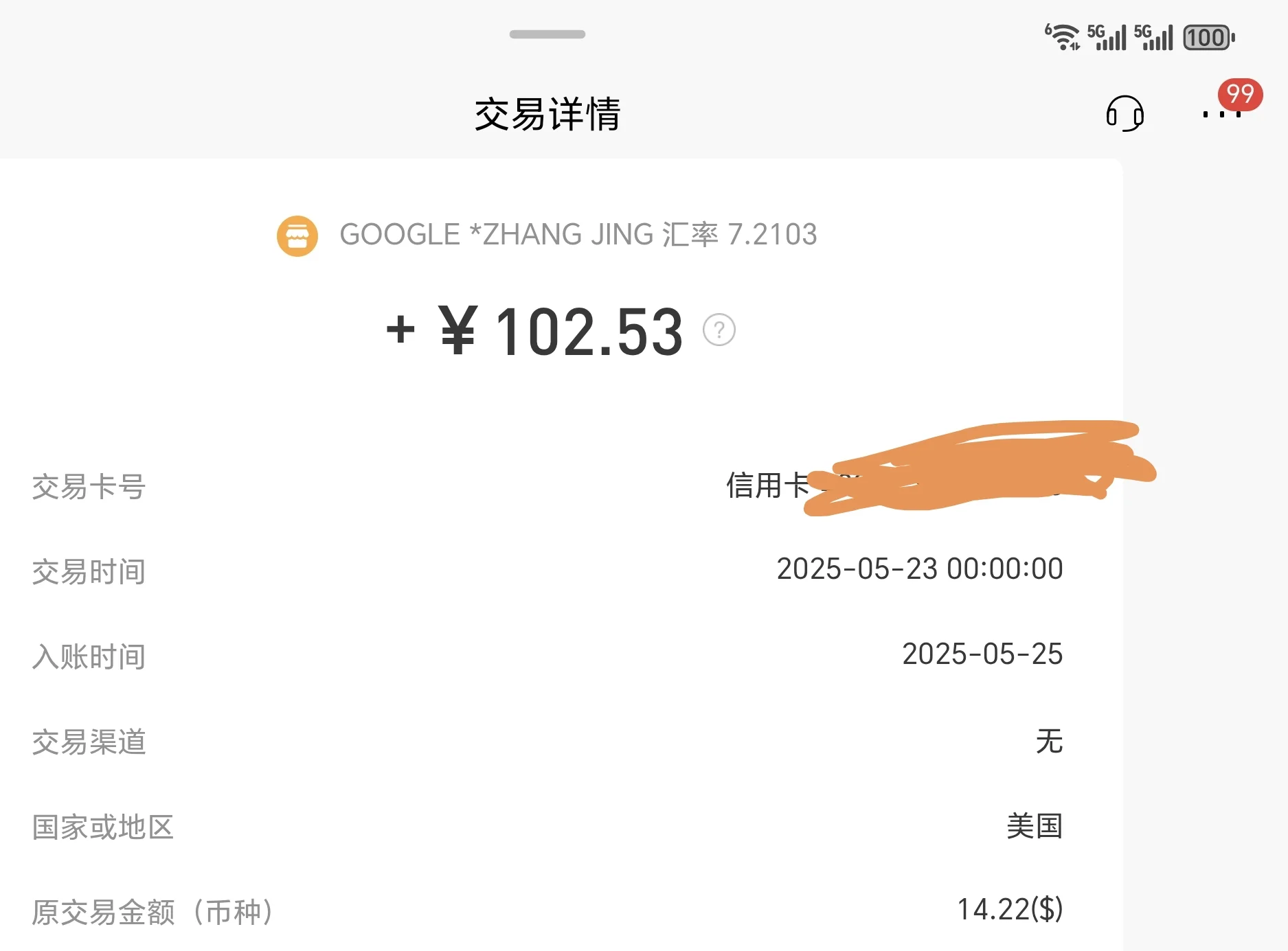This screenshot has height=951, width=1288.
Task: Tap the orange merchant store icon
Action: (297, 236)
